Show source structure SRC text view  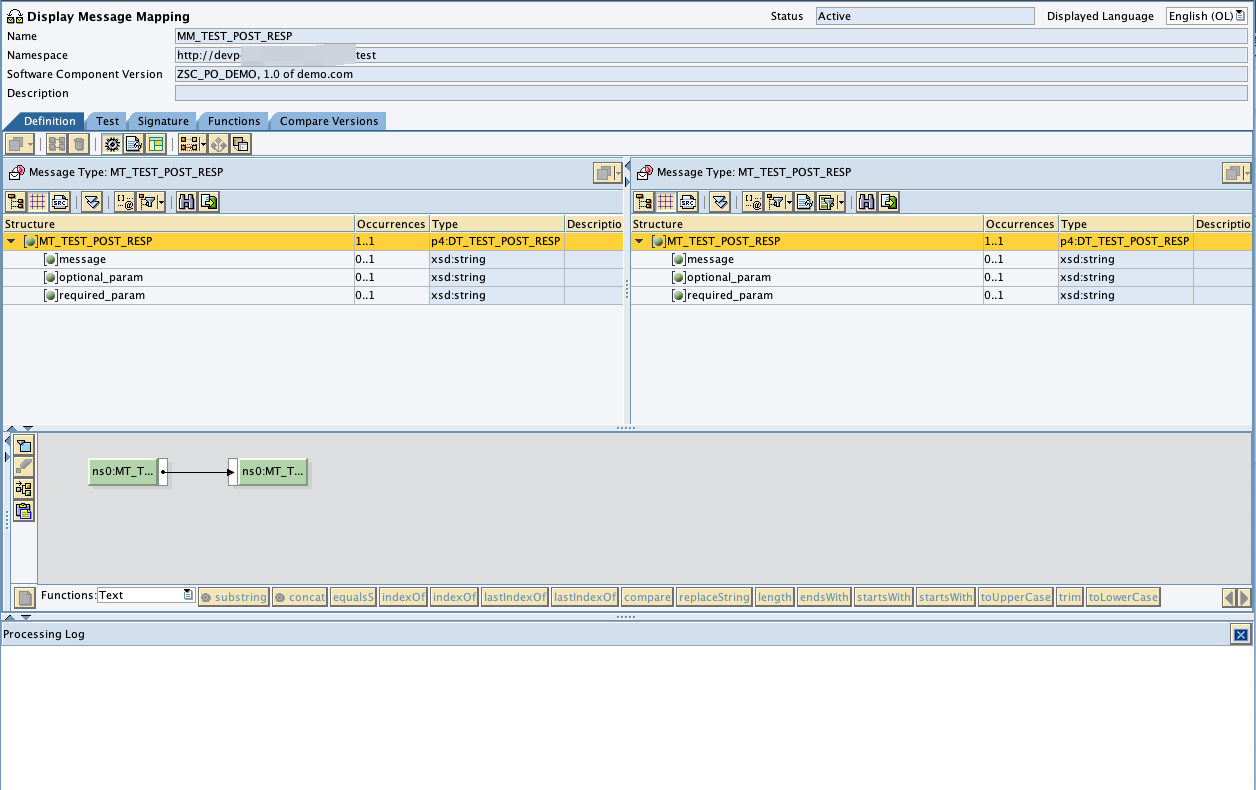(60, 202)
